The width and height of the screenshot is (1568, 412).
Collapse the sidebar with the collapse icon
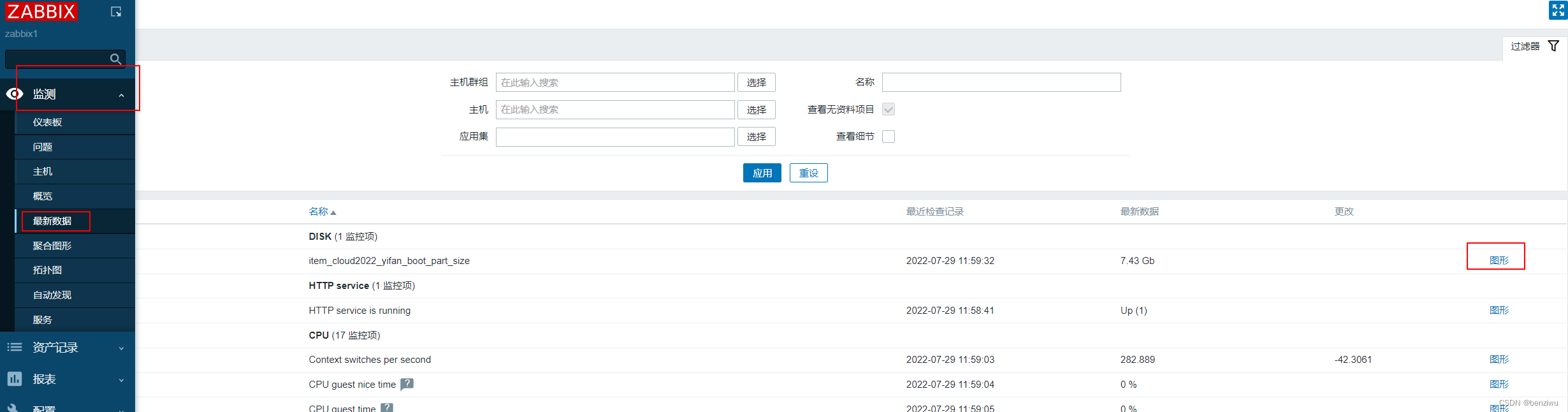(x=116, y=11)
